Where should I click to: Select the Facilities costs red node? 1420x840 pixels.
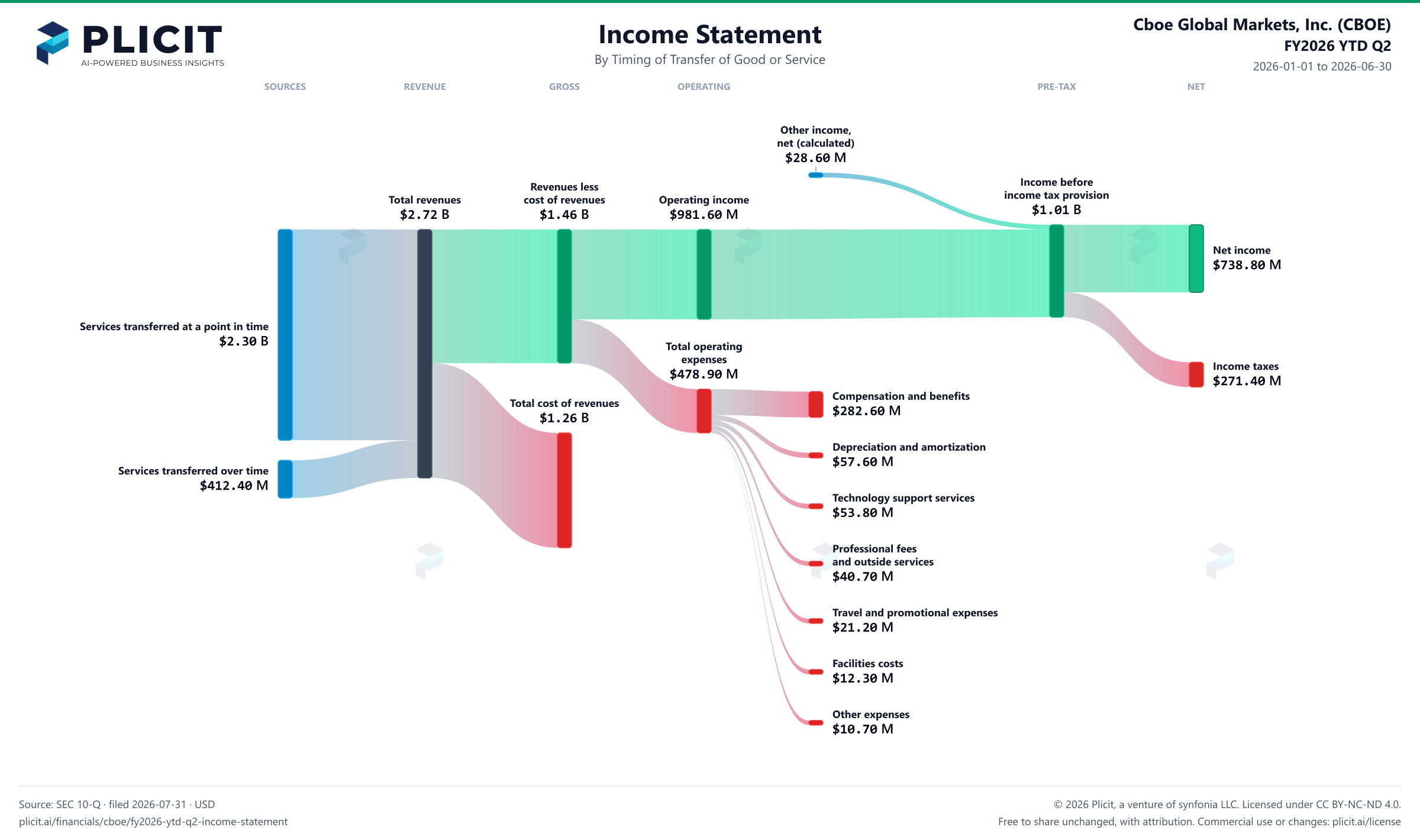(x=816, y=672)
